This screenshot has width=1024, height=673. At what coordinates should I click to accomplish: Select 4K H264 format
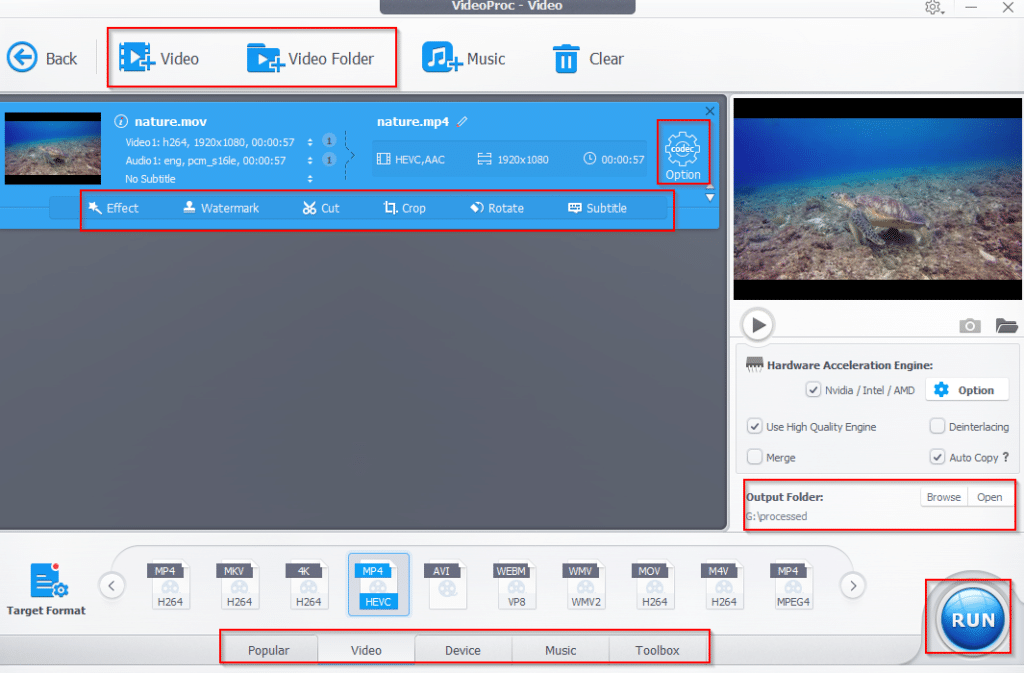coord(308,585)
